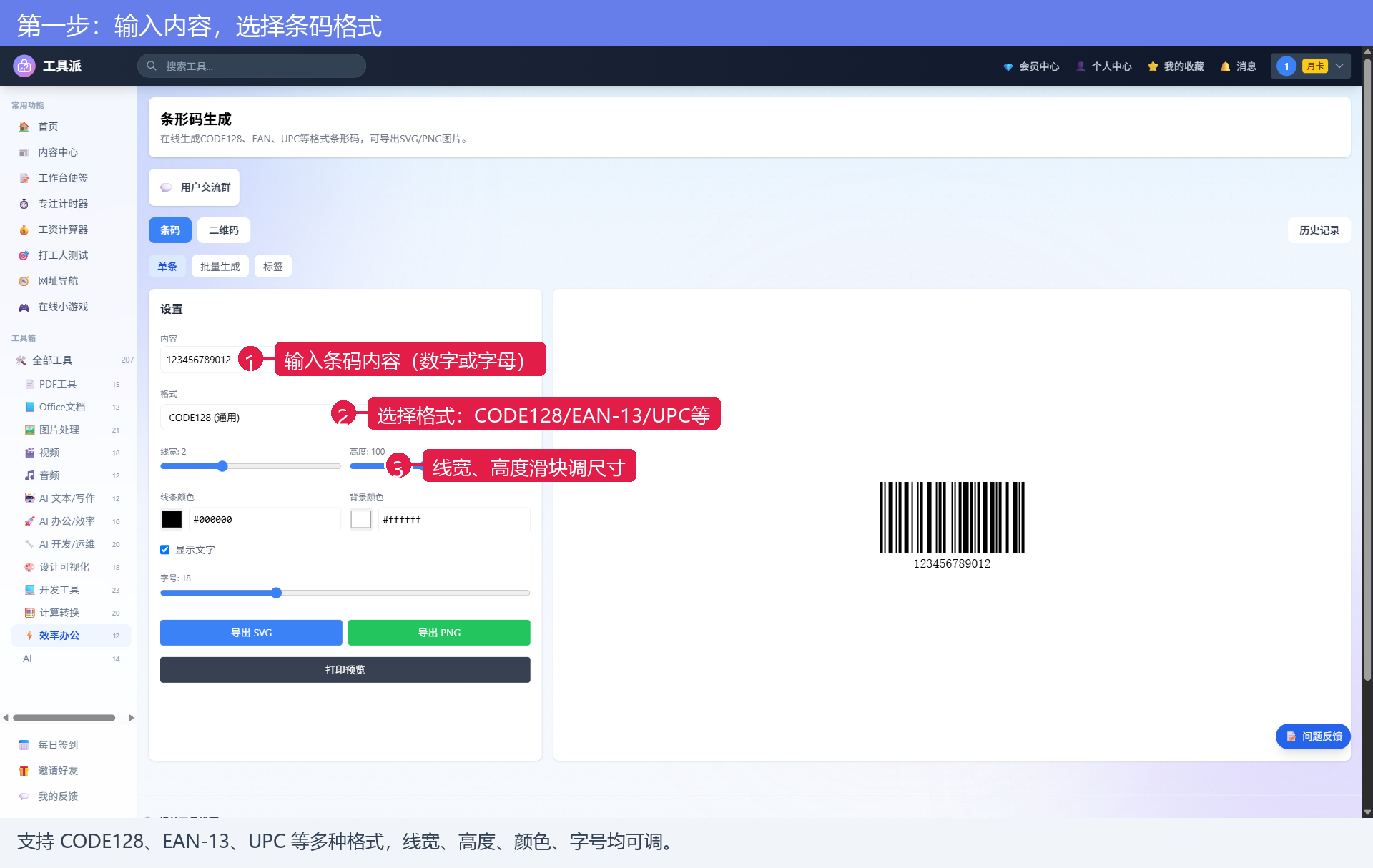The image size is (1373, 868).
Task: Select 标签 mode tab
Action: point(273,267)
